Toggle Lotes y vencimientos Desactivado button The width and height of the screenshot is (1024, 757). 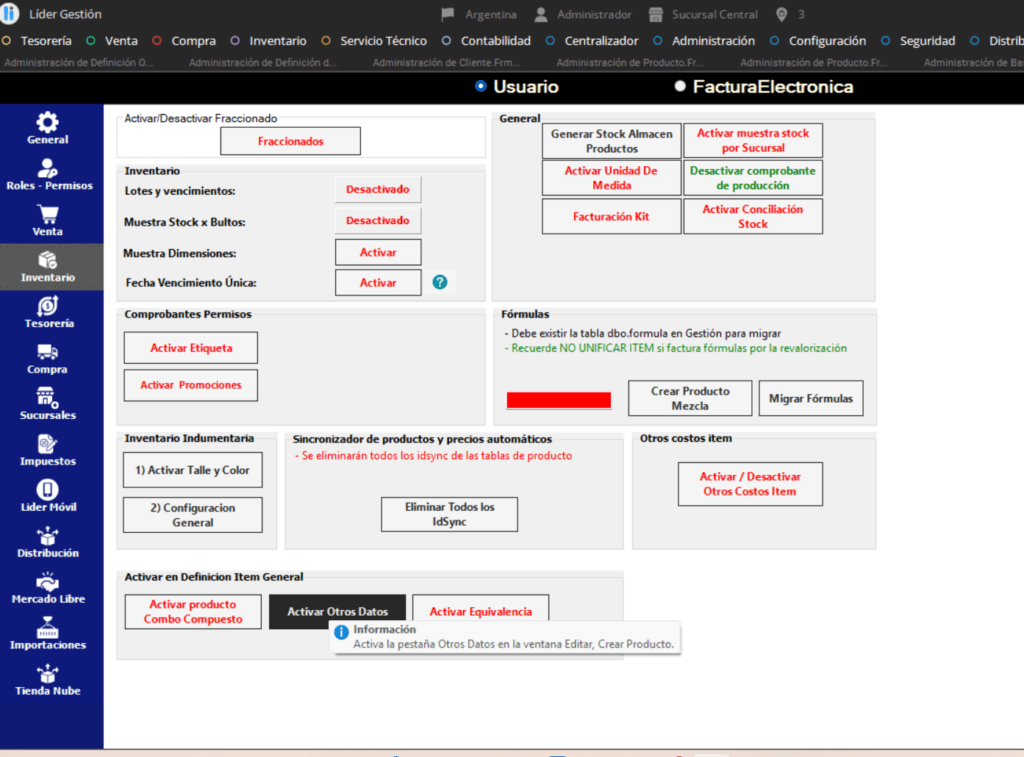click(378, 189)
